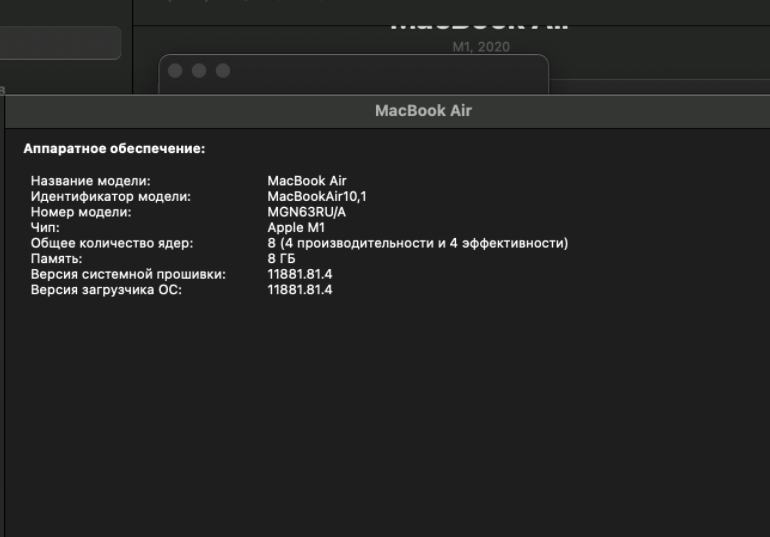Click the MacBook Air window title
The width and height of the screenshot is (770, 537).
click(423, 110)
